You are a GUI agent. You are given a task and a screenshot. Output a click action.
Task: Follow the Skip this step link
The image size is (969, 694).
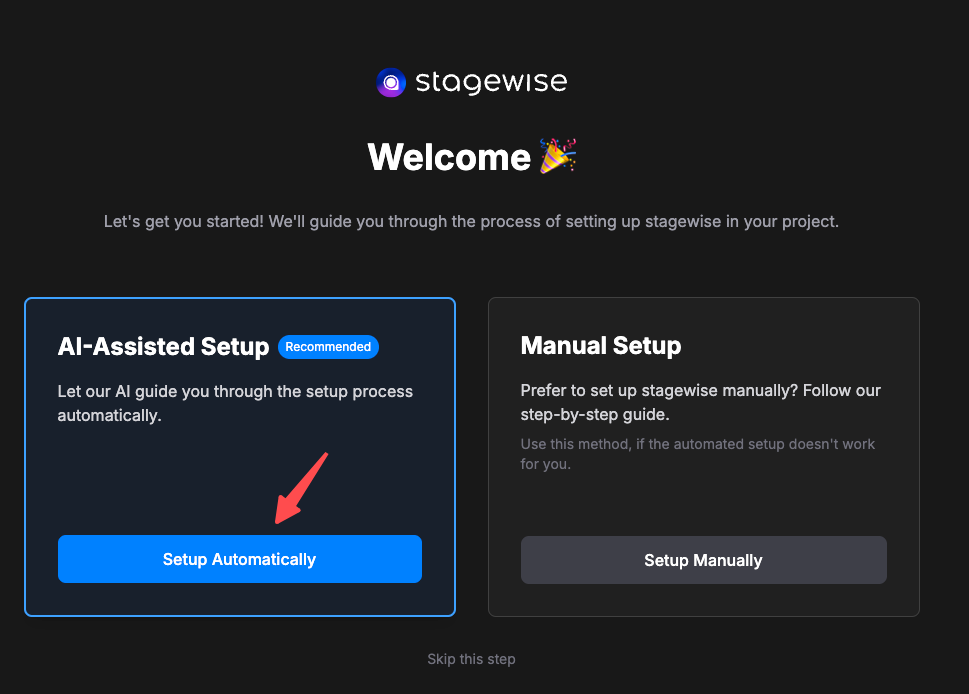click(471, 659)
